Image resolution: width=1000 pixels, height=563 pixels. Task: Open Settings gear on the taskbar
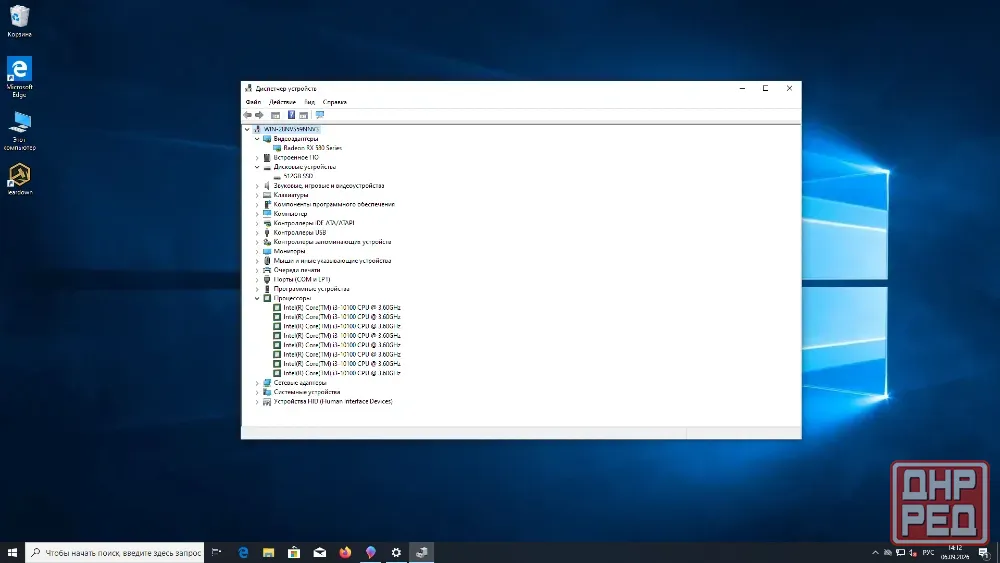(x=396, y=552)
